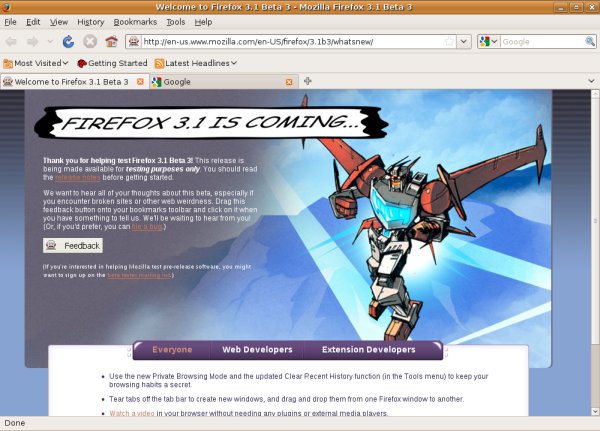This screenshot has height=431, width=600.
Task: Expand the Latest Headlines feed
Action: [x=196, y=63]
